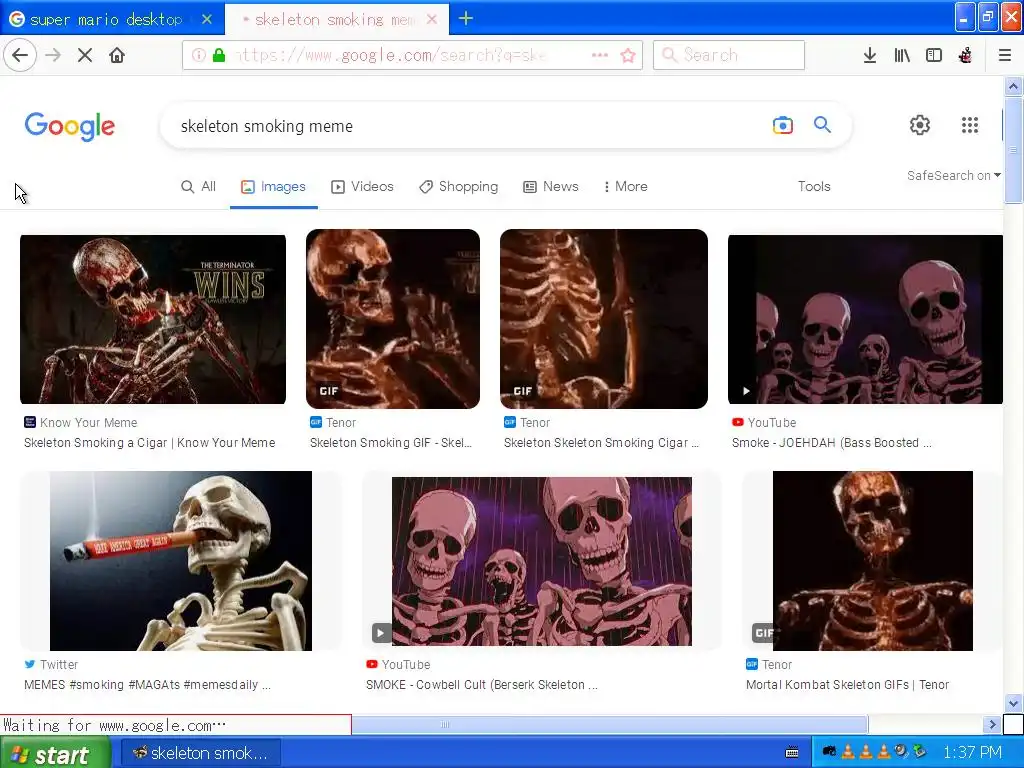The height and width of the screenshot is (768, 1024).
Task: Switch to Videos results
Action: (x=362, y=187)
